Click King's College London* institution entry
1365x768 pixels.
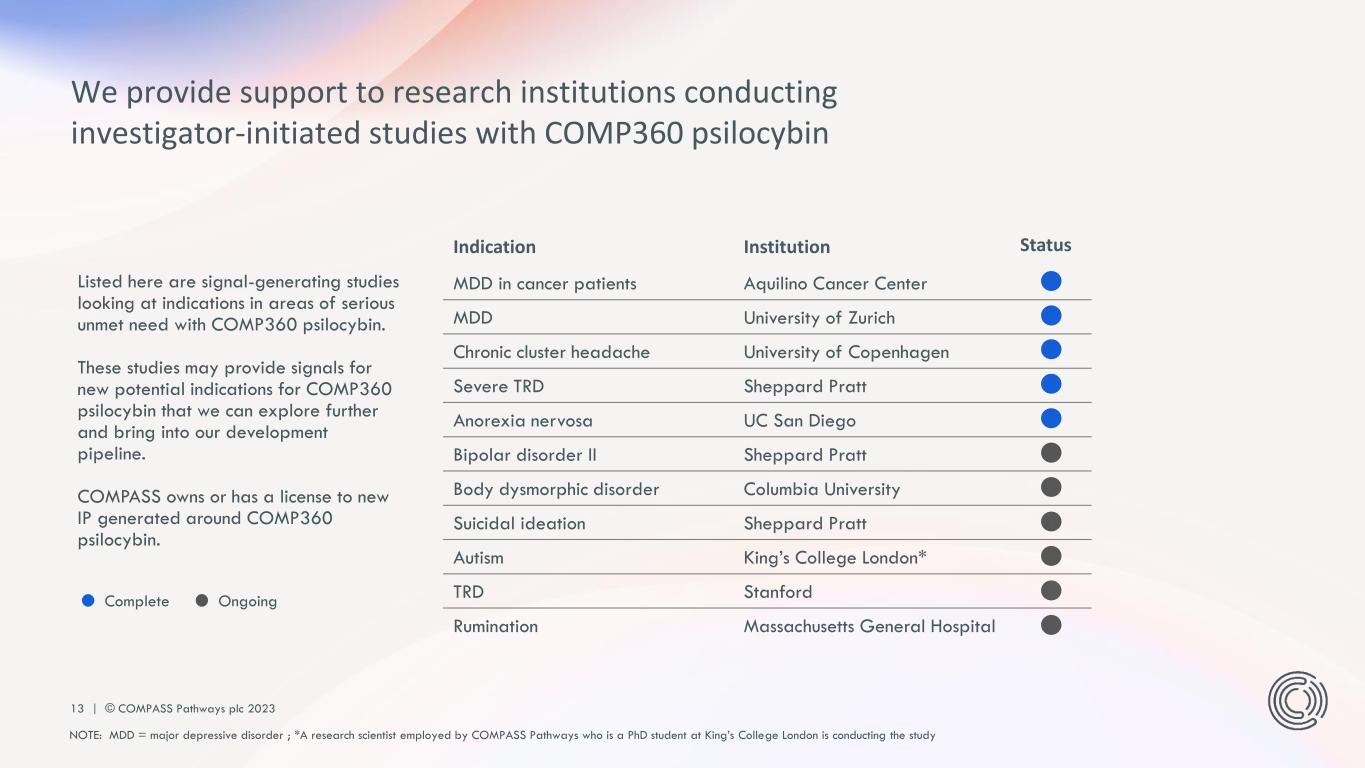click(x=835, y=558)
